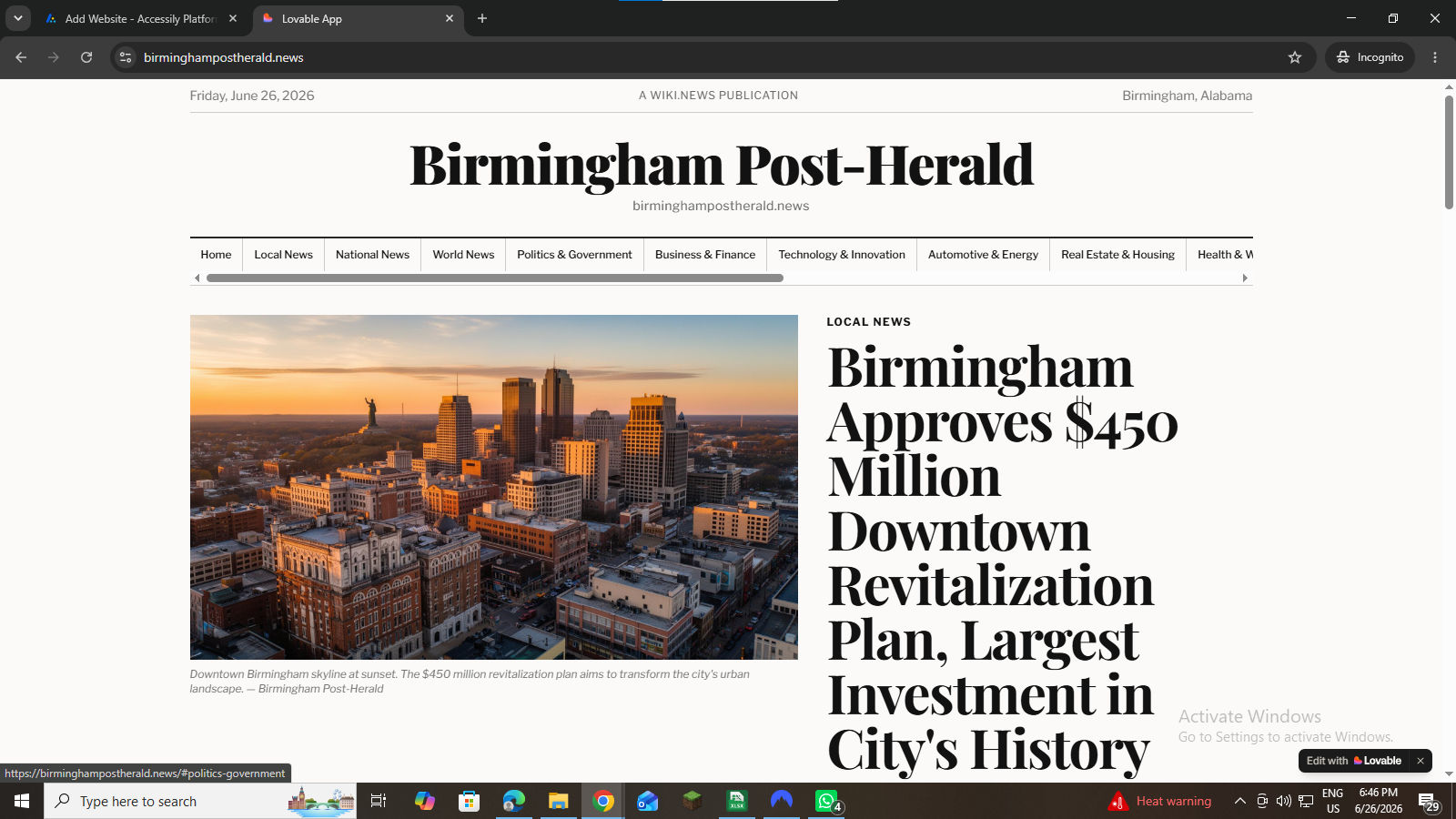The height and width of the screenshot is (819, 1456).
Task: Expand the tab search dropdown
Action: (17, 18)
